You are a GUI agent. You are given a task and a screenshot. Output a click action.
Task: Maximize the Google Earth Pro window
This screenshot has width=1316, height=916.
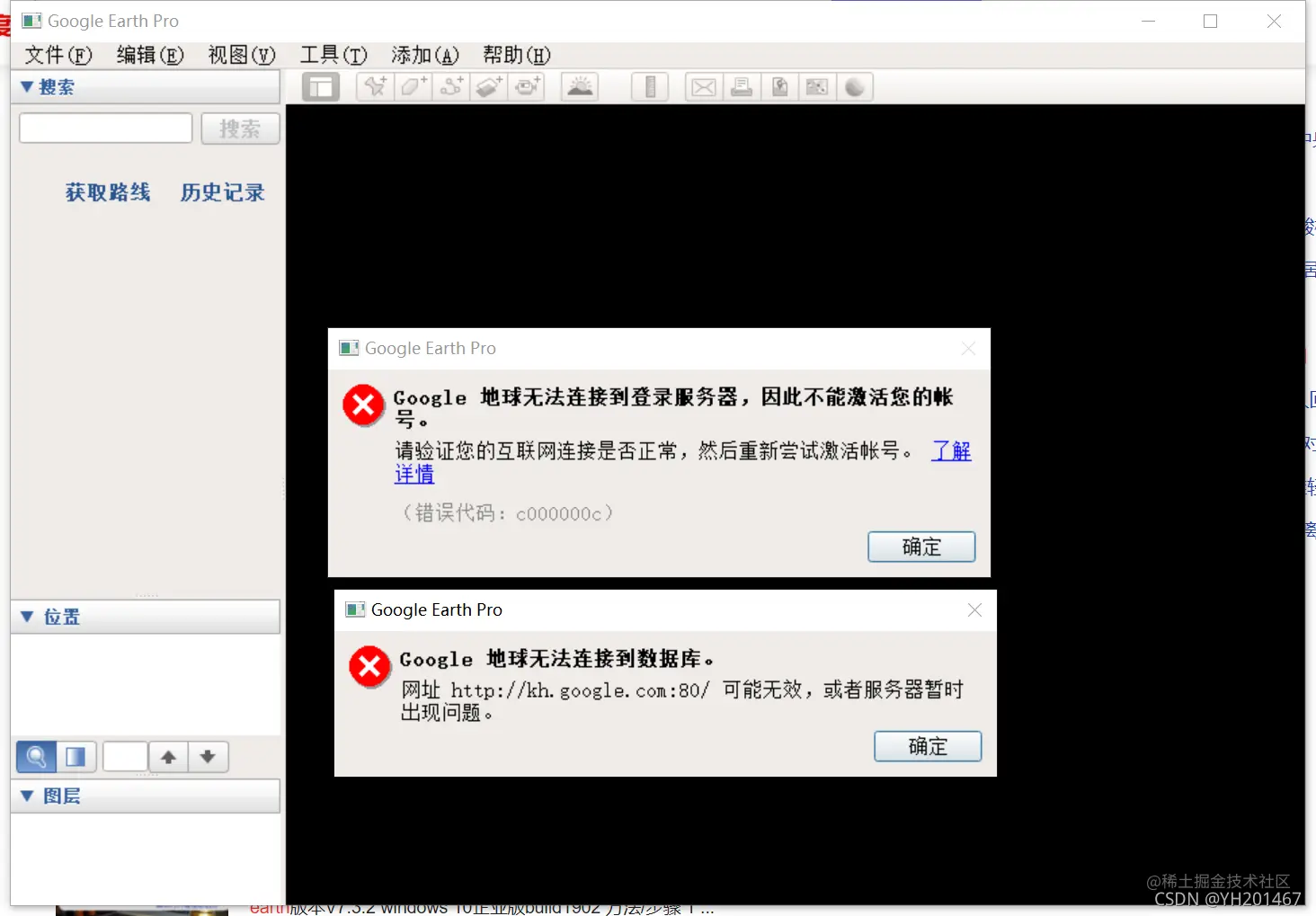coord(1211,22)
